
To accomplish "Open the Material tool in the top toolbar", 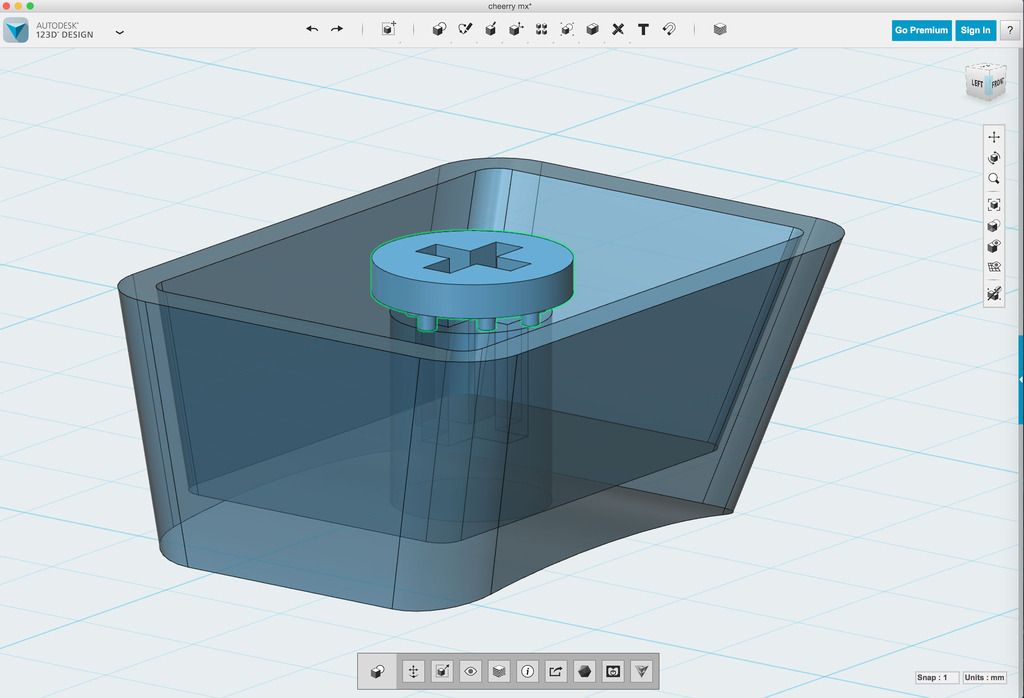I will [720, 29].
